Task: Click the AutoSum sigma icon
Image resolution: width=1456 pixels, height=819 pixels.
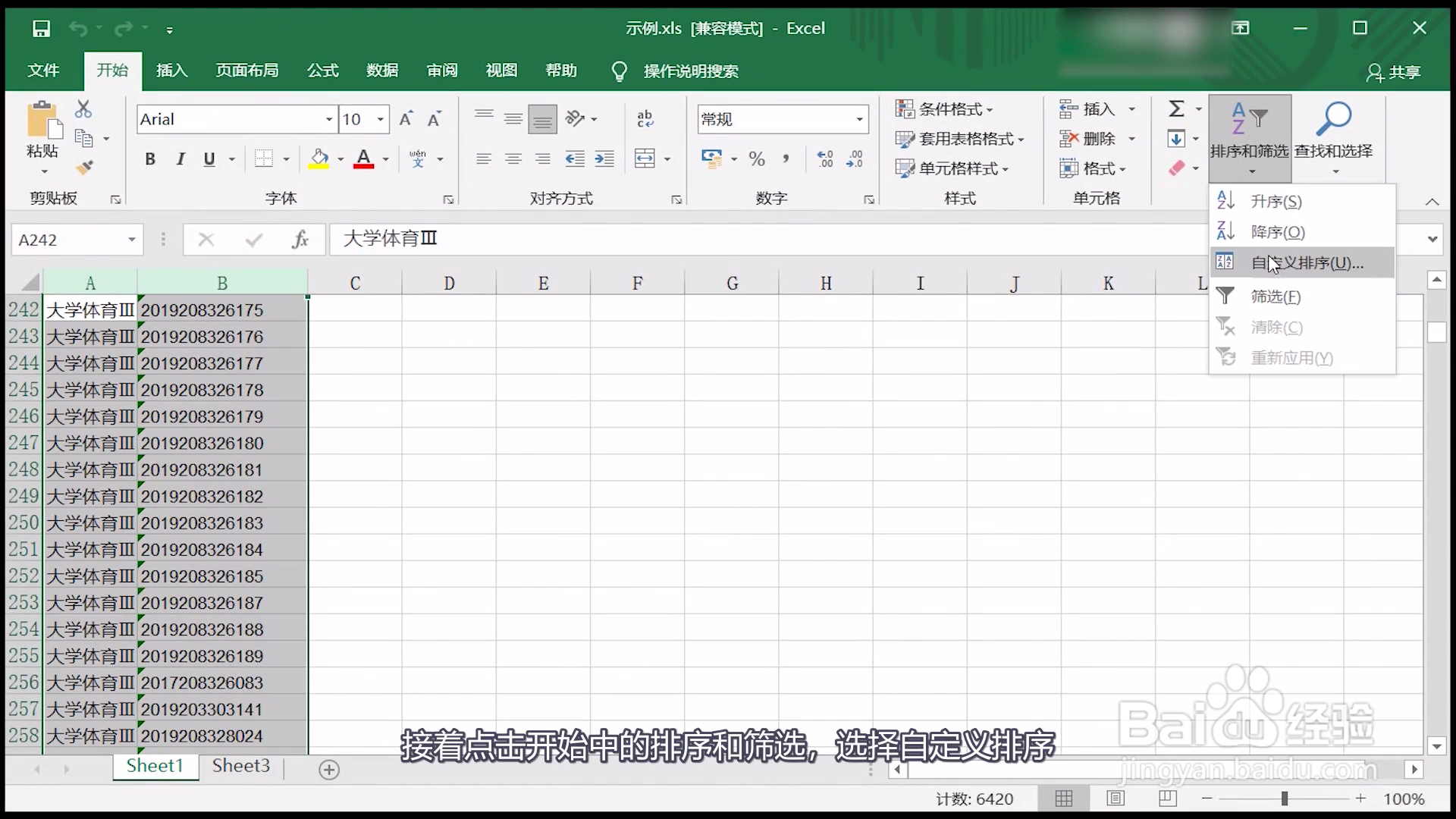Action: (1176, 109)
